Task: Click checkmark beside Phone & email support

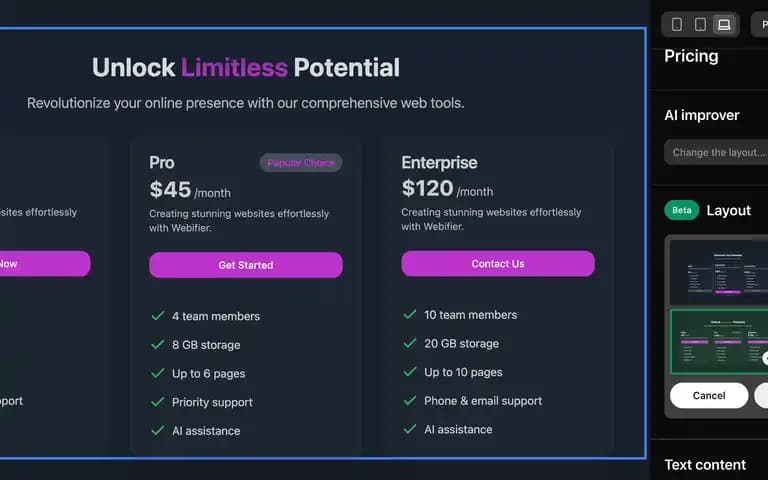Action: pos(410,401)
